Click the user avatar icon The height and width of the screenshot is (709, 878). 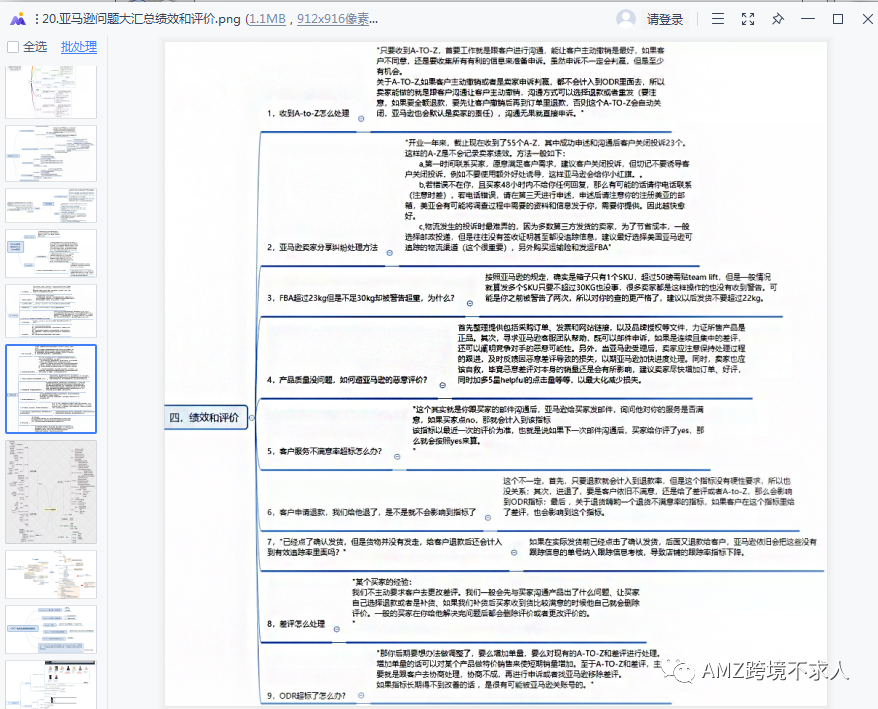point(626,19)
